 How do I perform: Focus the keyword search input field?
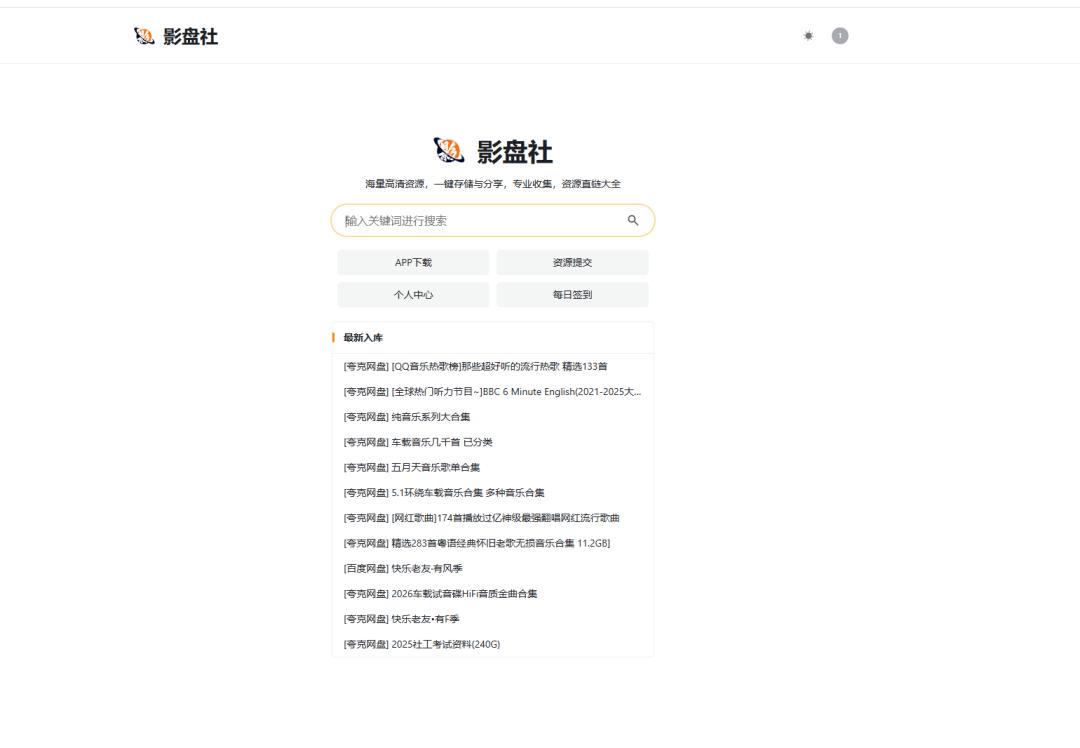[480, 221]
